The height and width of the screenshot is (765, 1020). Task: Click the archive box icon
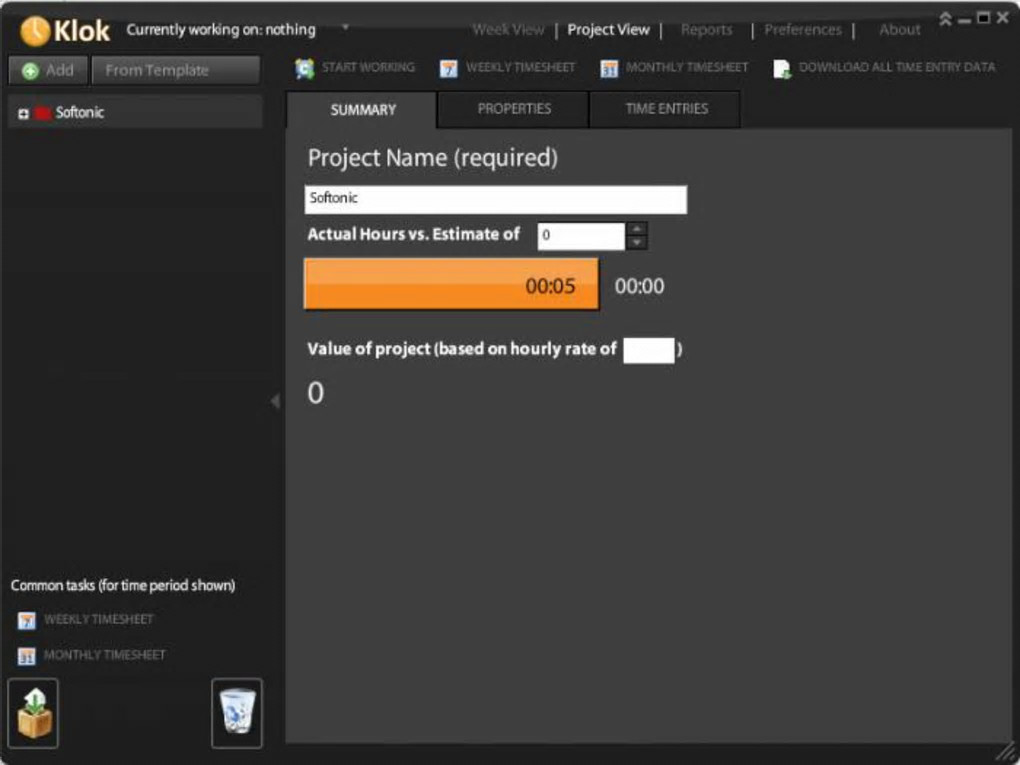[x=34, y=713]
